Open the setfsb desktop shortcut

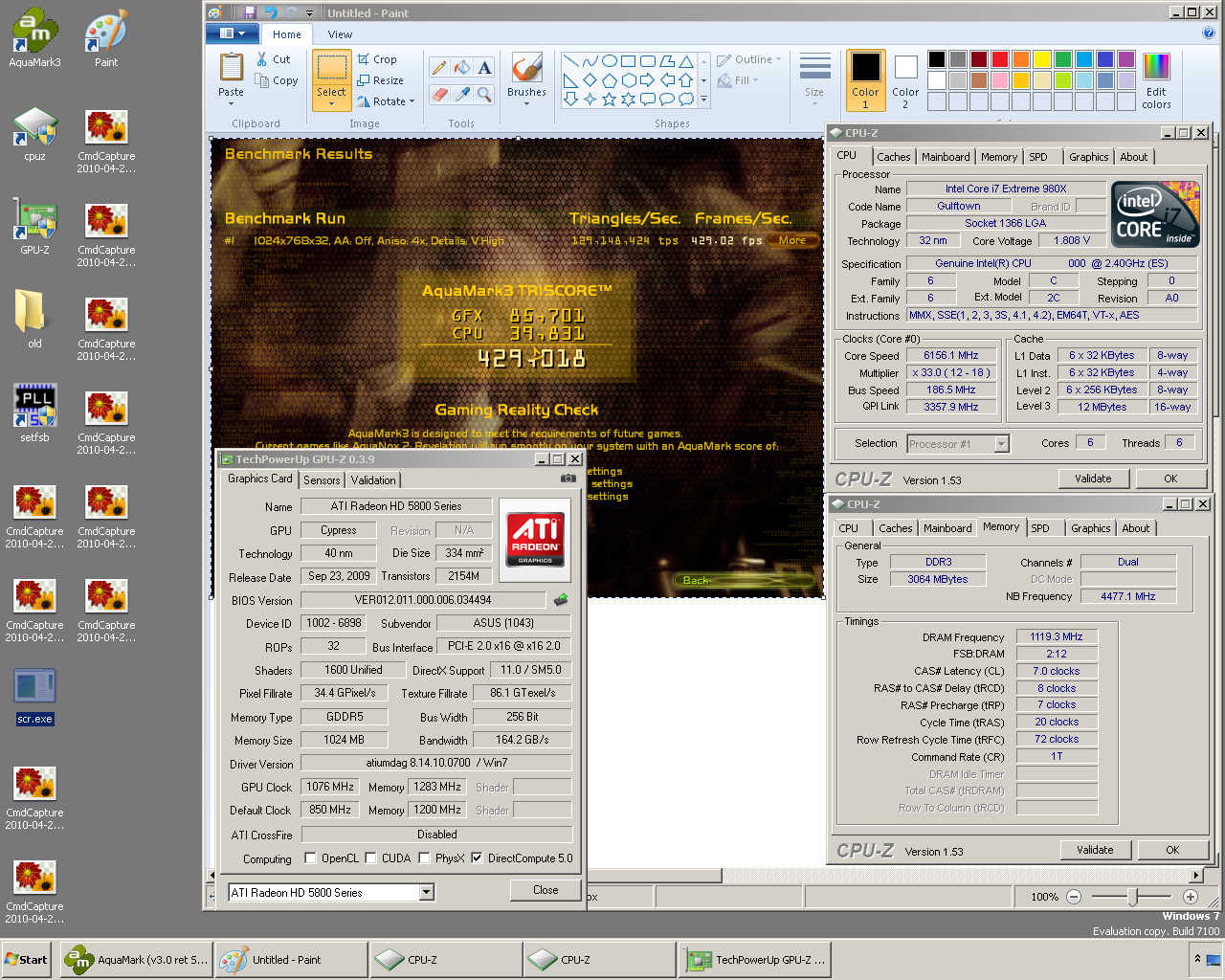coord(34,413)
